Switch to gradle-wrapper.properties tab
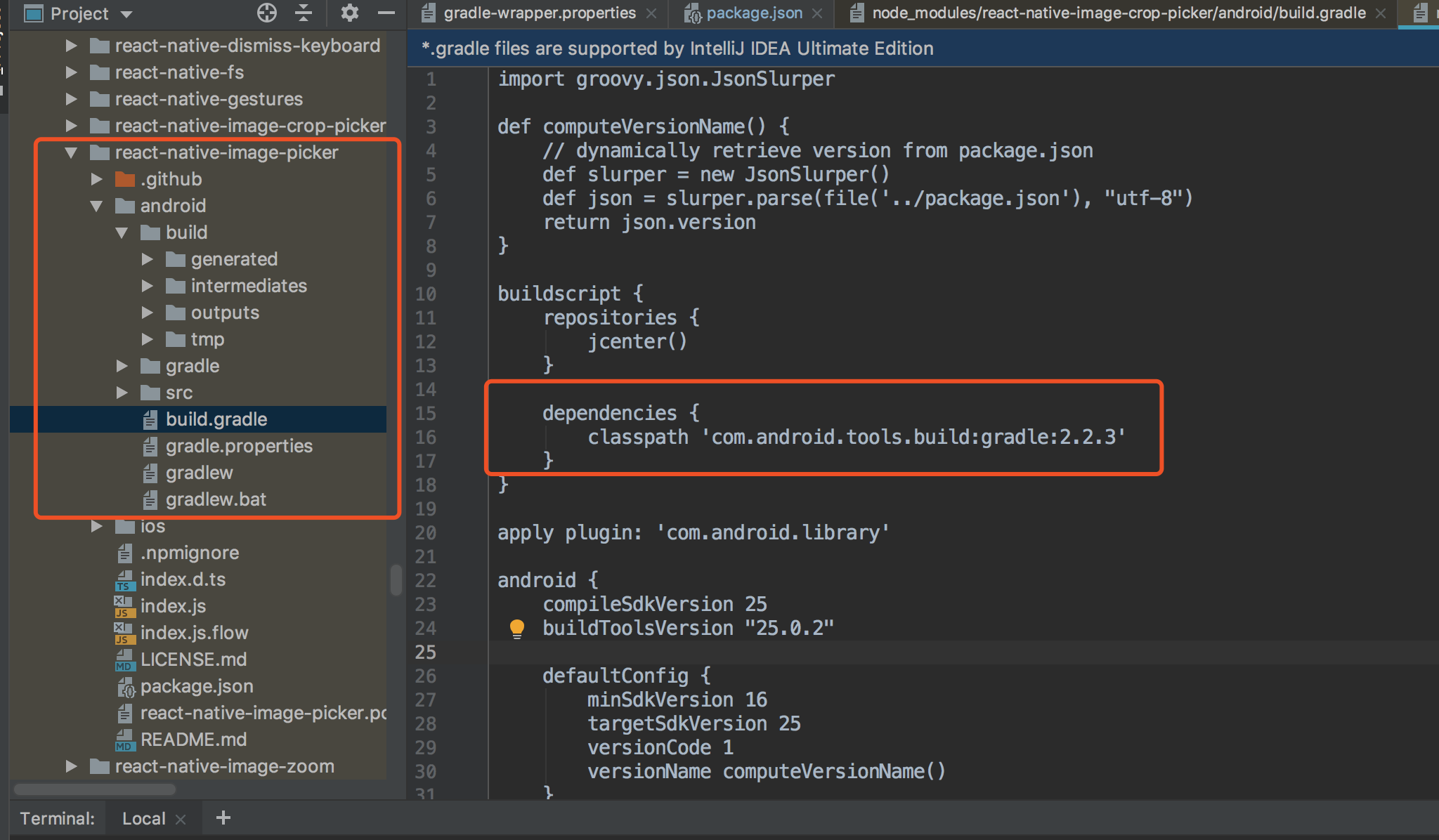Image resolution: width=1439 pixels, height=840 pixels. pyautogui.click(x=540, y=13)
